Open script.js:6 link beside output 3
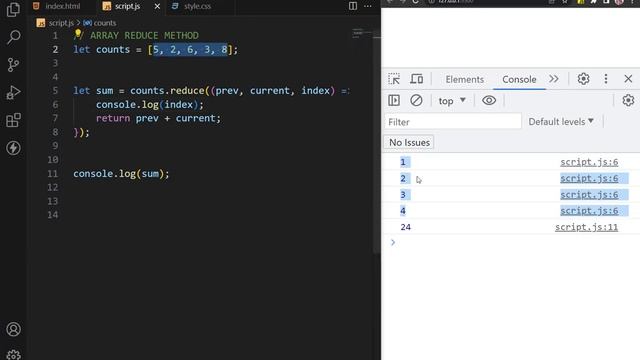 coord(589,195)
